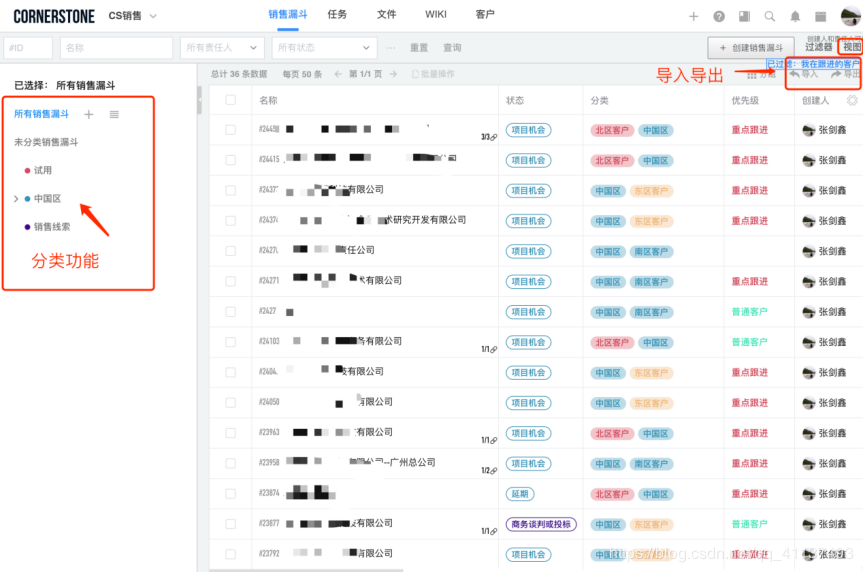863x572 pixels.
Task: Tick the checkbox for row #24050
Action: (230, 402)
